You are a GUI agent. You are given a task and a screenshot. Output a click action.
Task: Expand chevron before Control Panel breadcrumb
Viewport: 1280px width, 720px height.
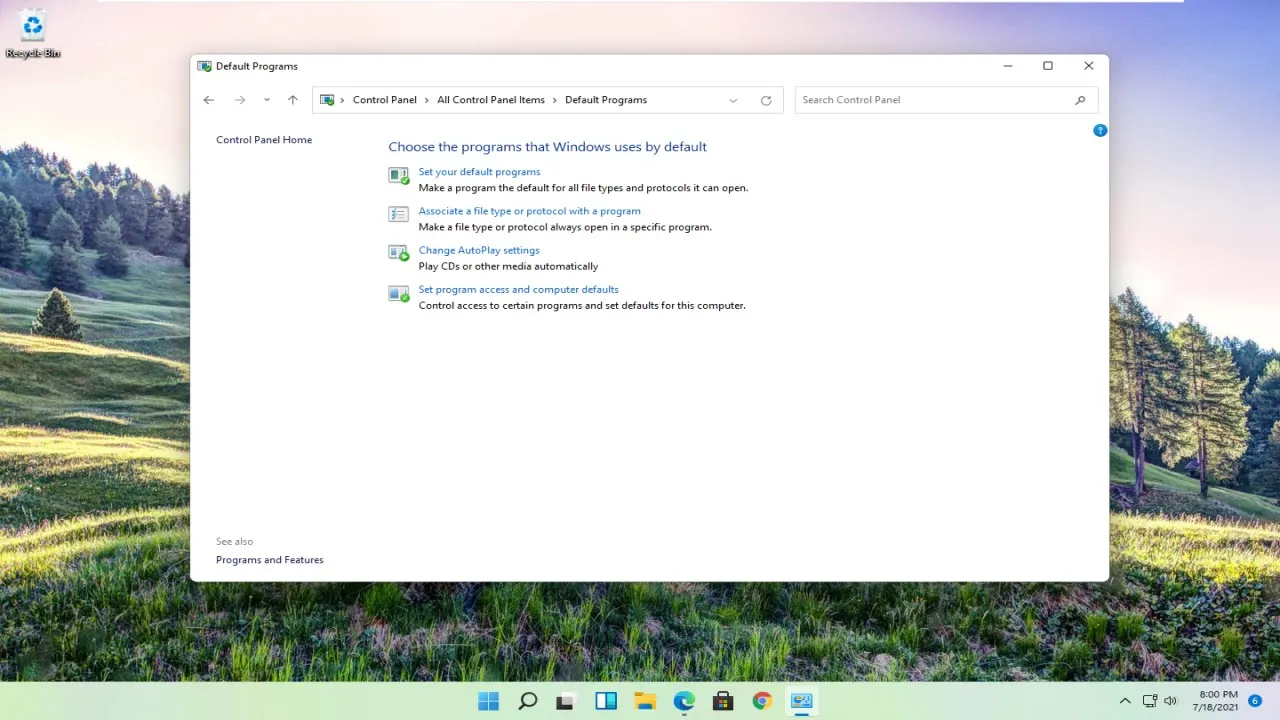(x=342, y=100)
